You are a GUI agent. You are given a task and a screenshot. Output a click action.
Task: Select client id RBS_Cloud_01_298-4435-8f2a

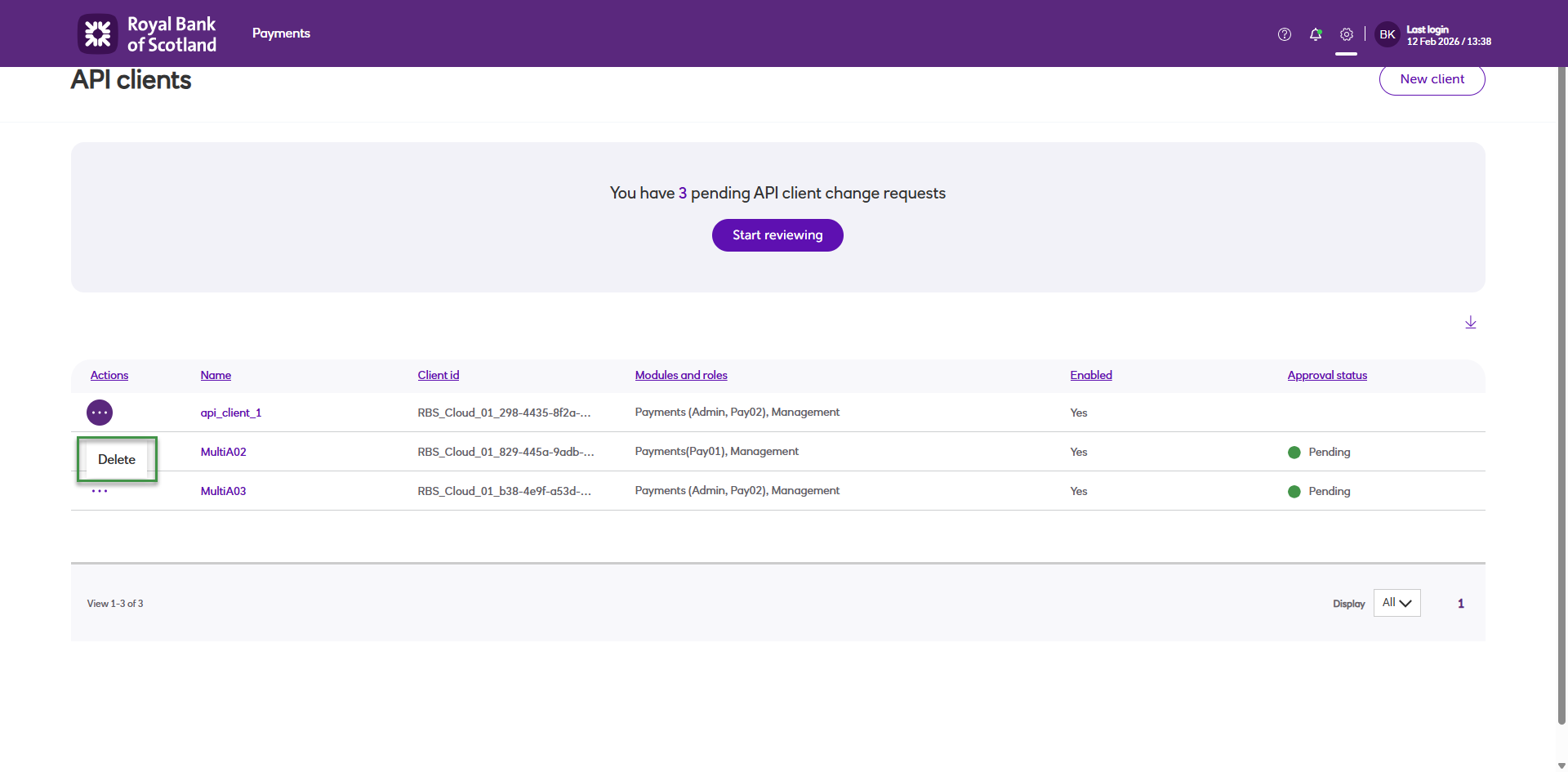[505, 413]
